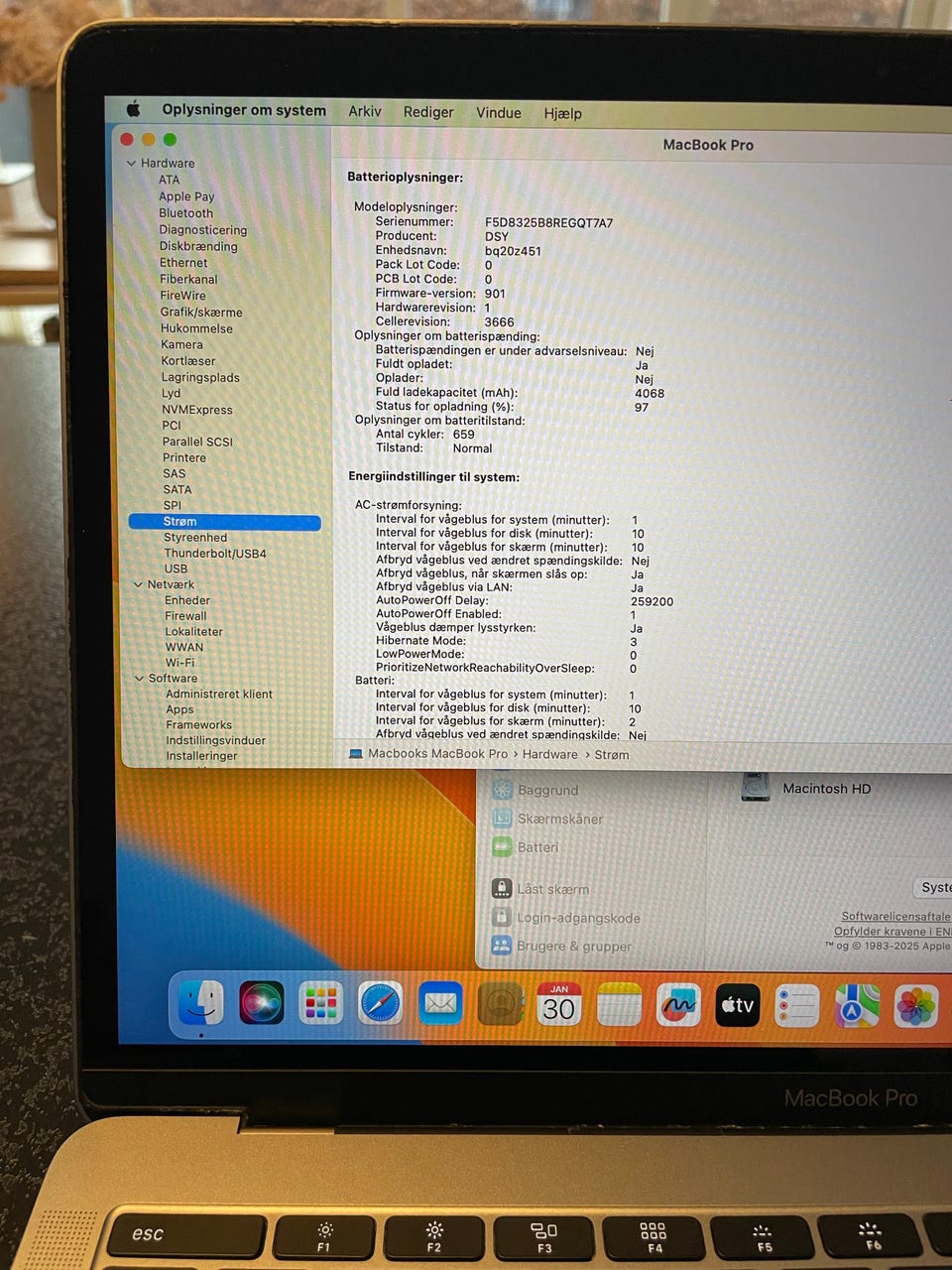Click Baggrund icon in System Settings
The image size is (952, 1270).
[x=502, y=790]
